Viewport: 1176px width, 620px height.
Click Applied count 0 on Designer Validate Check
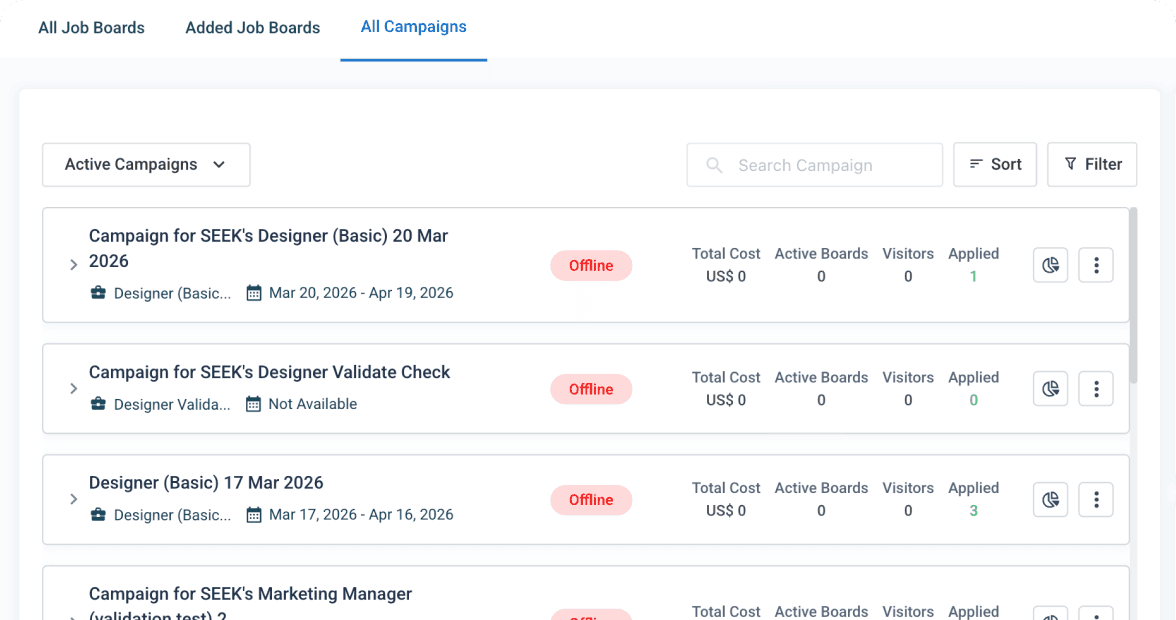974,400
